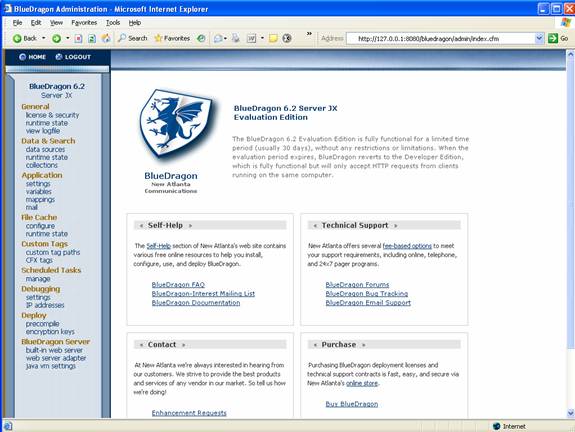Open Application mappings page
The width and height of the screenshot is (575, 432).
pos(40,200)
